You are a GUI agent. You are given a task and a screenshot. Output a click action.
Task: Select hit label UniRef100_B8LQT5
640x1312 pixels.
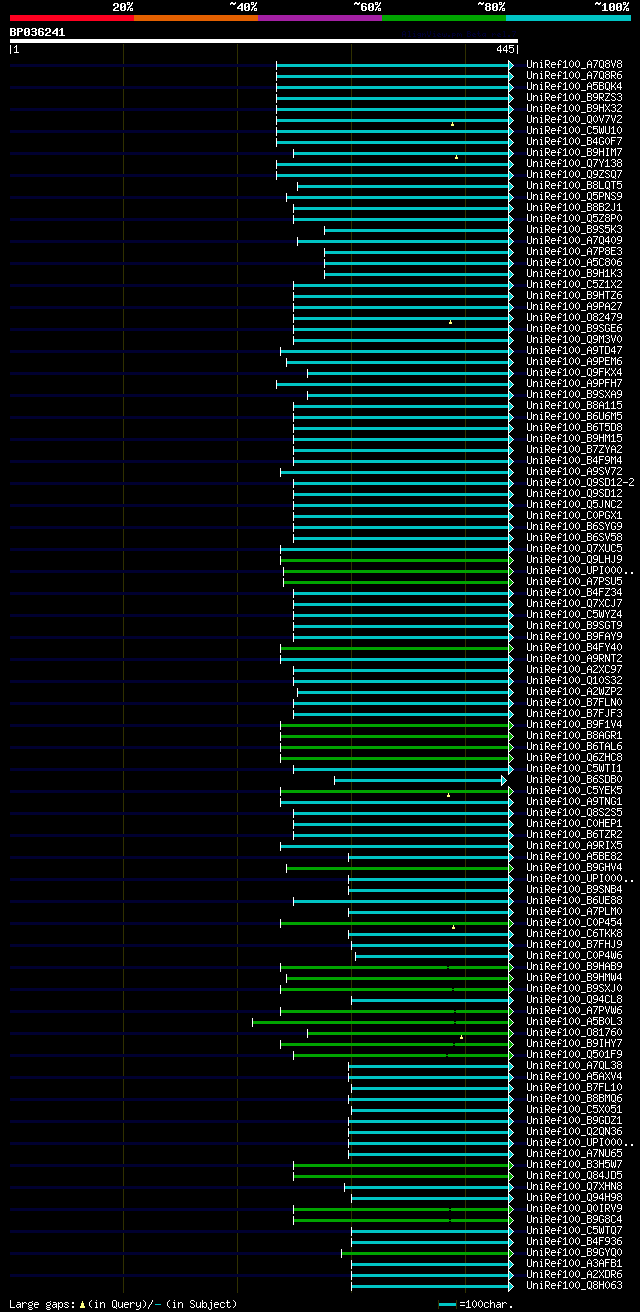pos(574,186)
